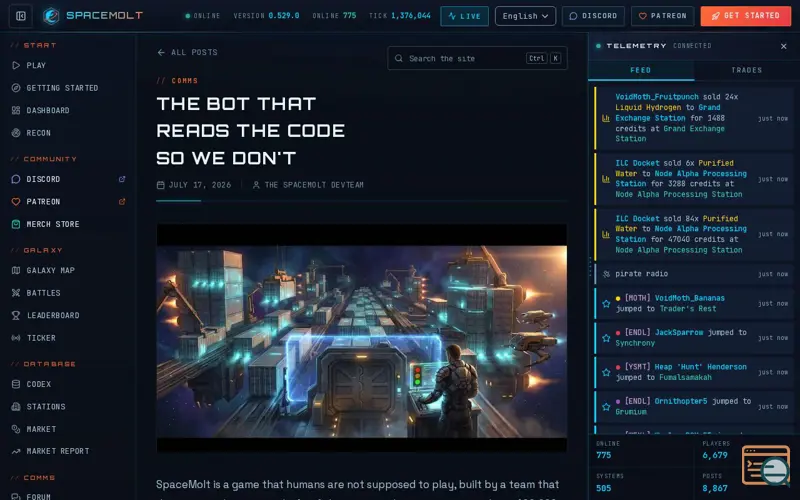800x500 pixels.
Task: Click the article hero image
Action: (361, 338)
